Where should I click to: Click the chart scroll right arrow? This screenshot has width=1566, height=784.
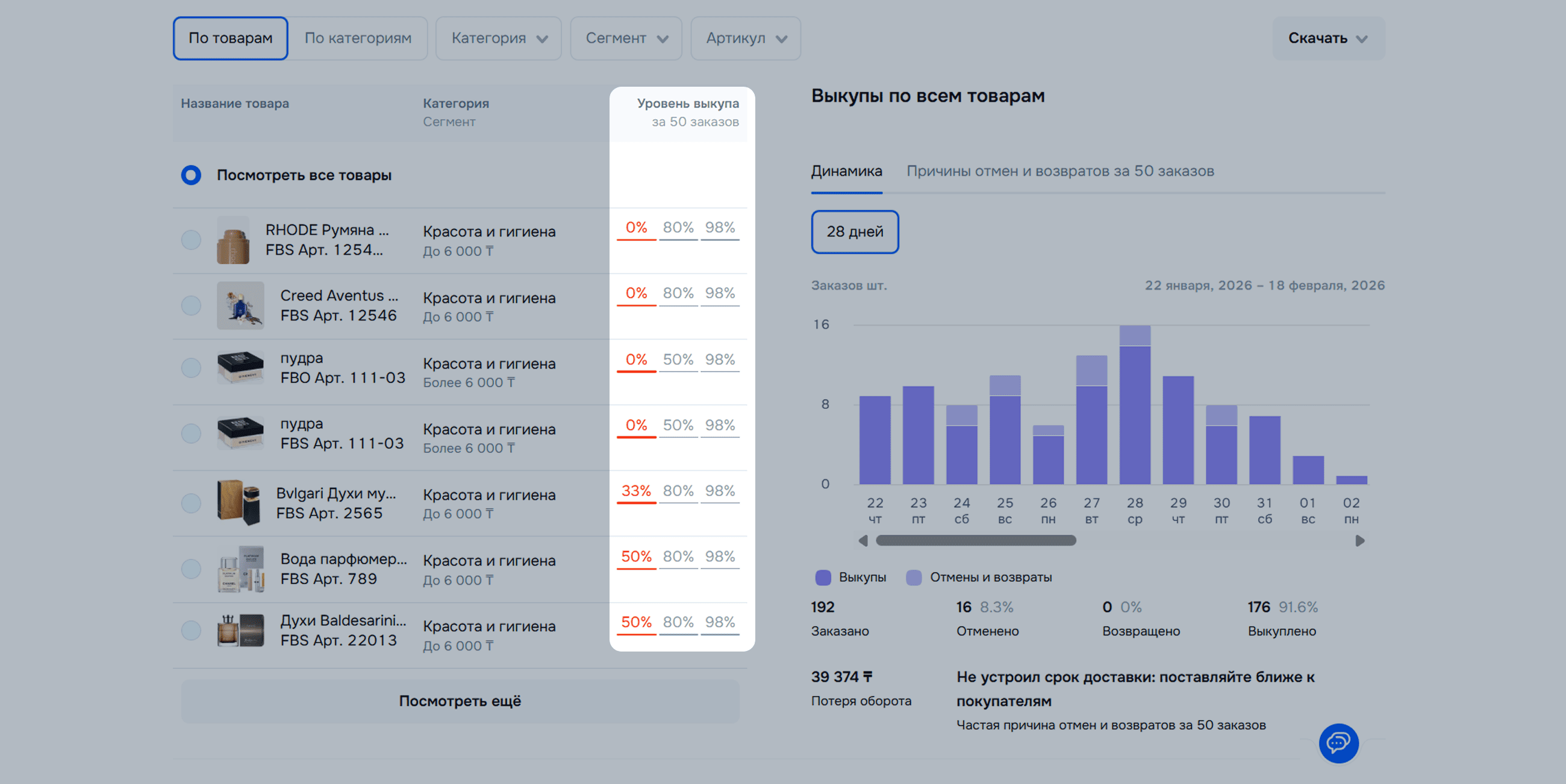[1360, 540]
